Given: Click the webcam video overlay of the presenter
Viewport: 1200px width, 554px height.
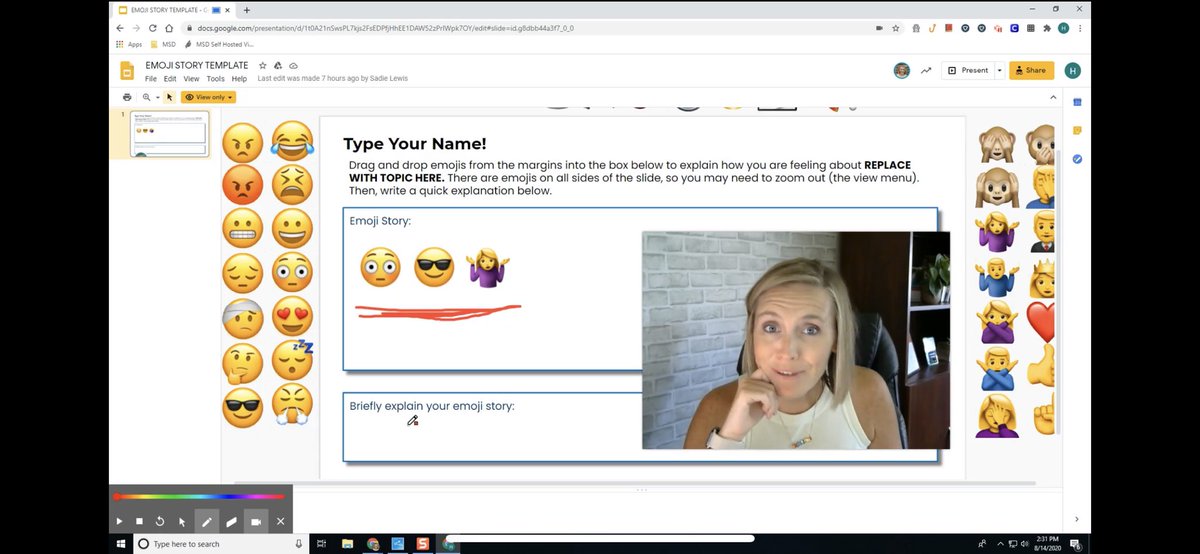Looking at the screenshot, I should [796, 340].
